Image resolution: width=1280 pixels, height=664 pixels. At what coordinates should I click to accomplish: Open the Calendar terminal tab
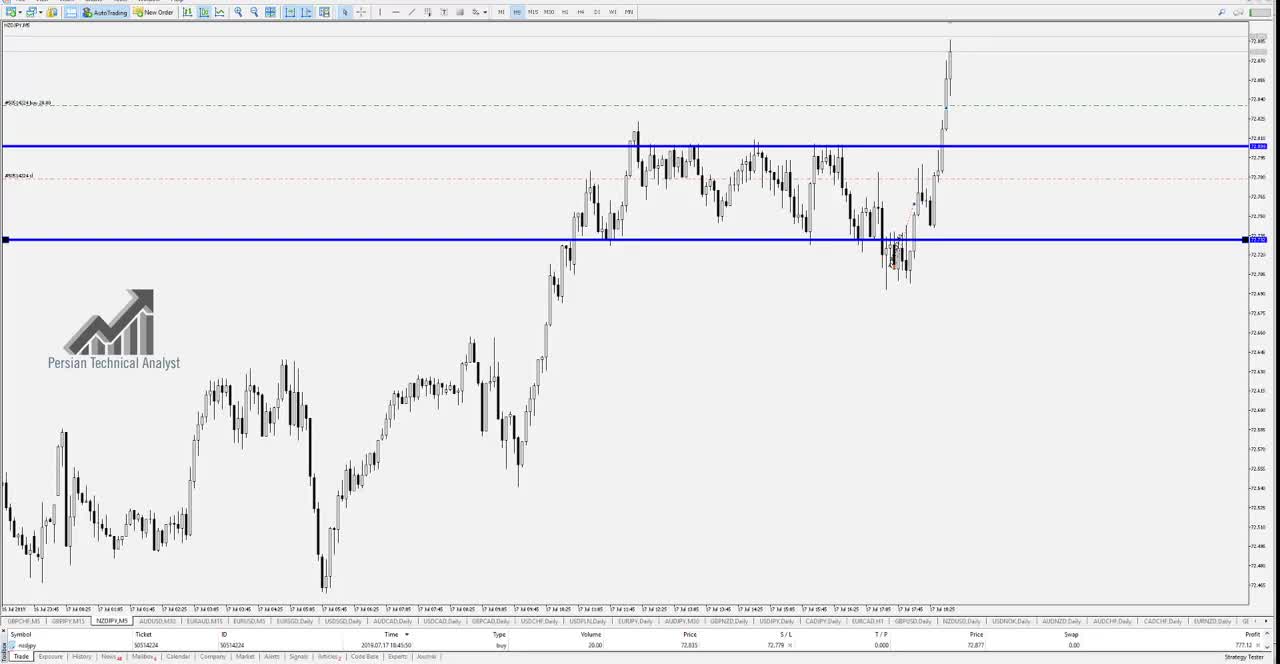(x=178, y=656)
